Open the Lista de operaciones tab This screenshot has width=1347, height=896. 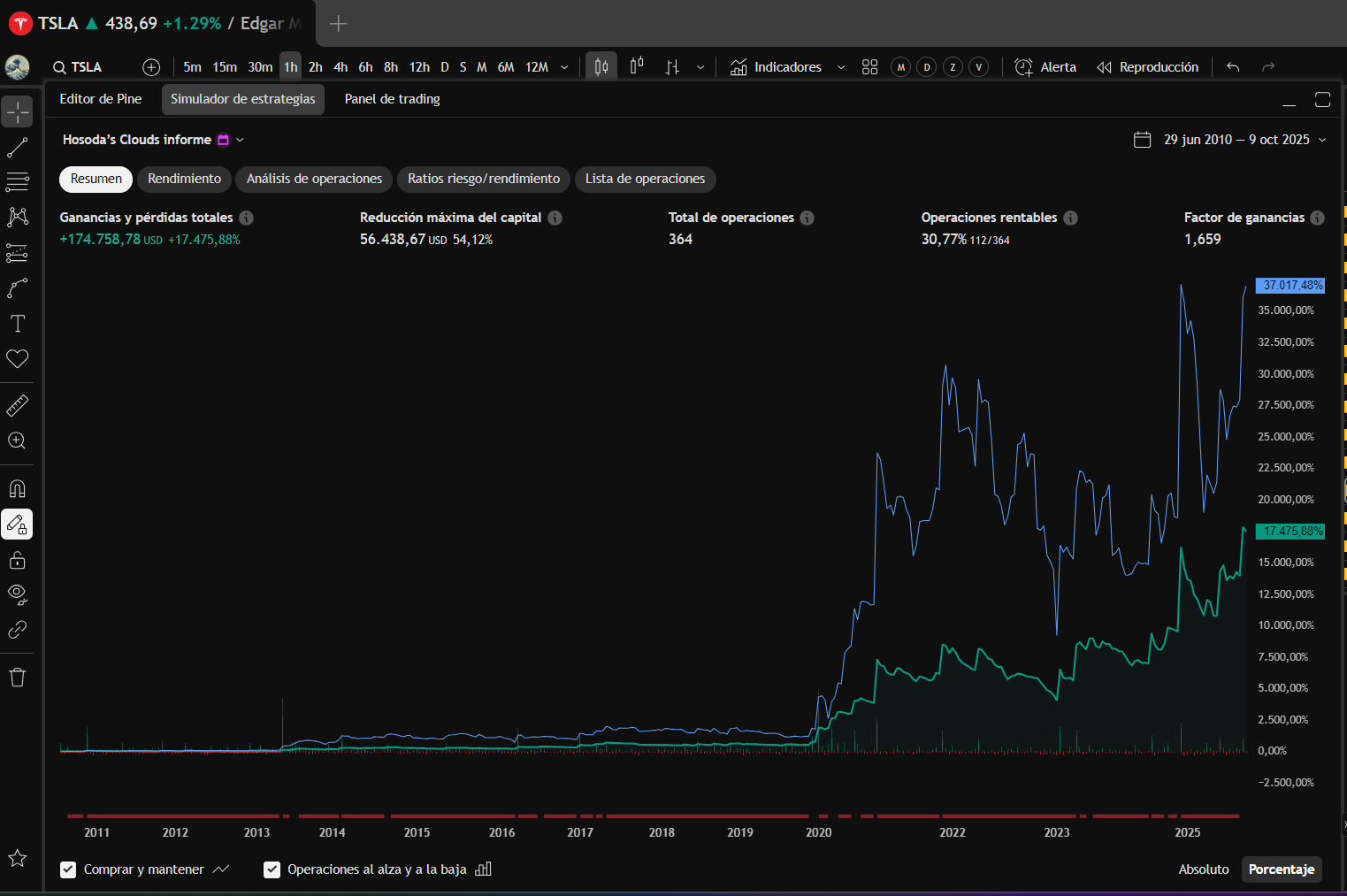(645, 179)
